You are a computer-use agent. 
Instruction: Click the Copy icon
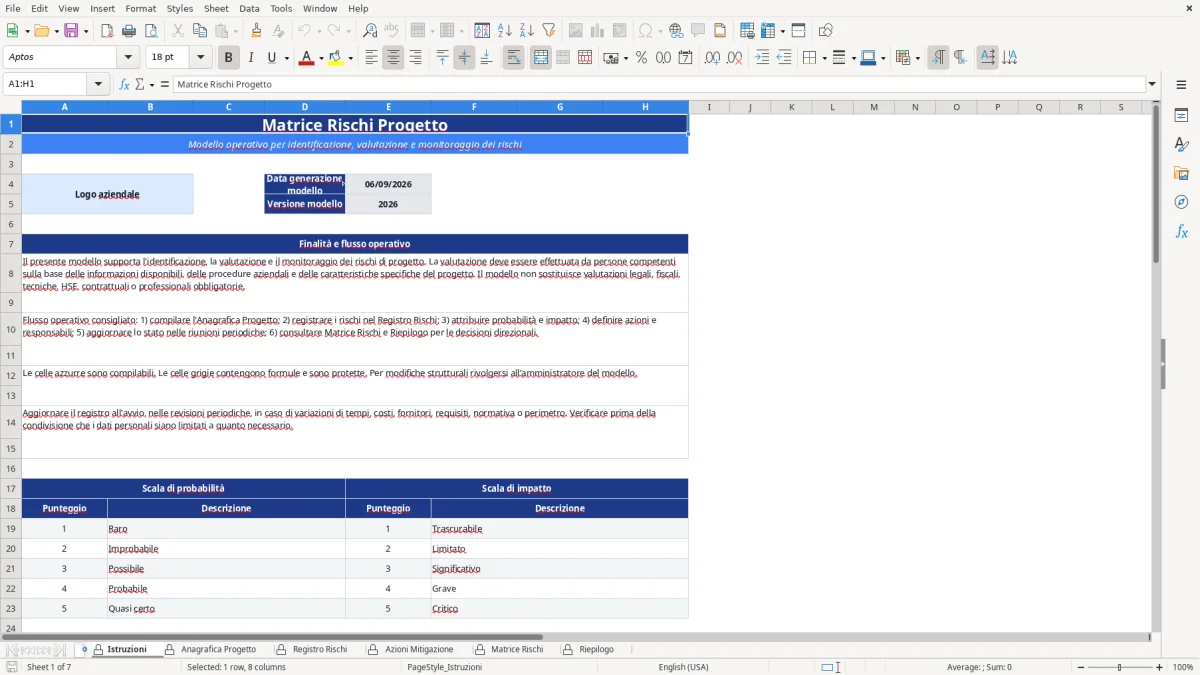[200, 31]
